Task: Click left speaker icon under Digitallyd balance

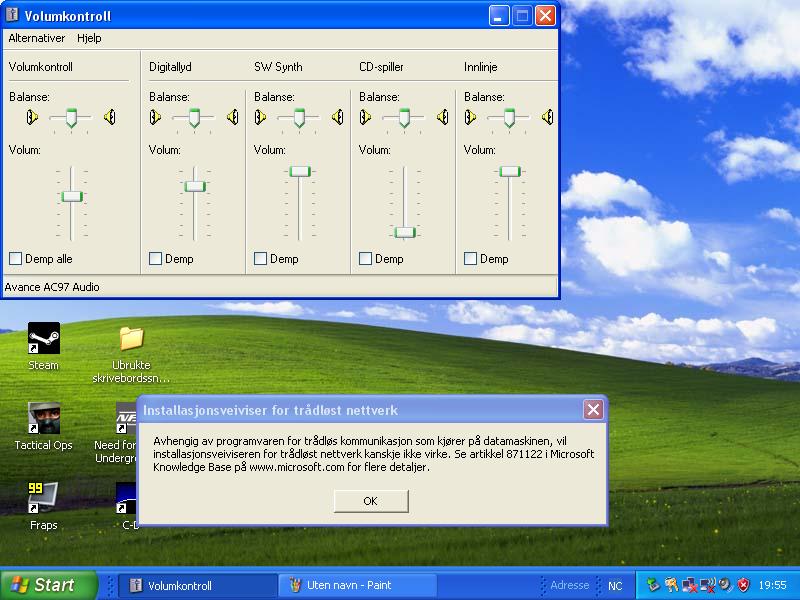Action: pyautogui.click(x=155, y=117)
